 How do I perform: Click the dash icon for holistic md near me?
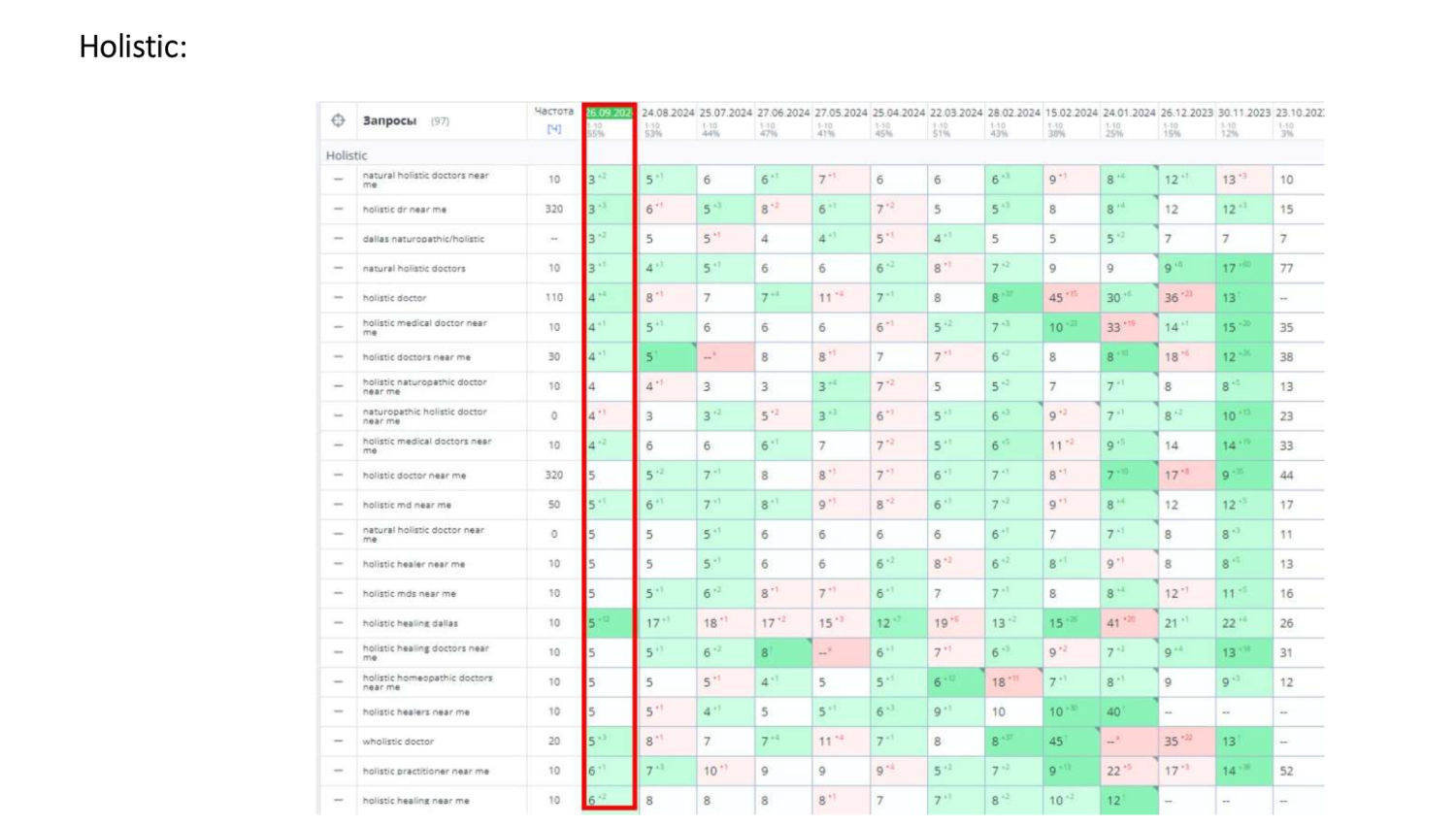pyautogui.click(x=338, y=505)
